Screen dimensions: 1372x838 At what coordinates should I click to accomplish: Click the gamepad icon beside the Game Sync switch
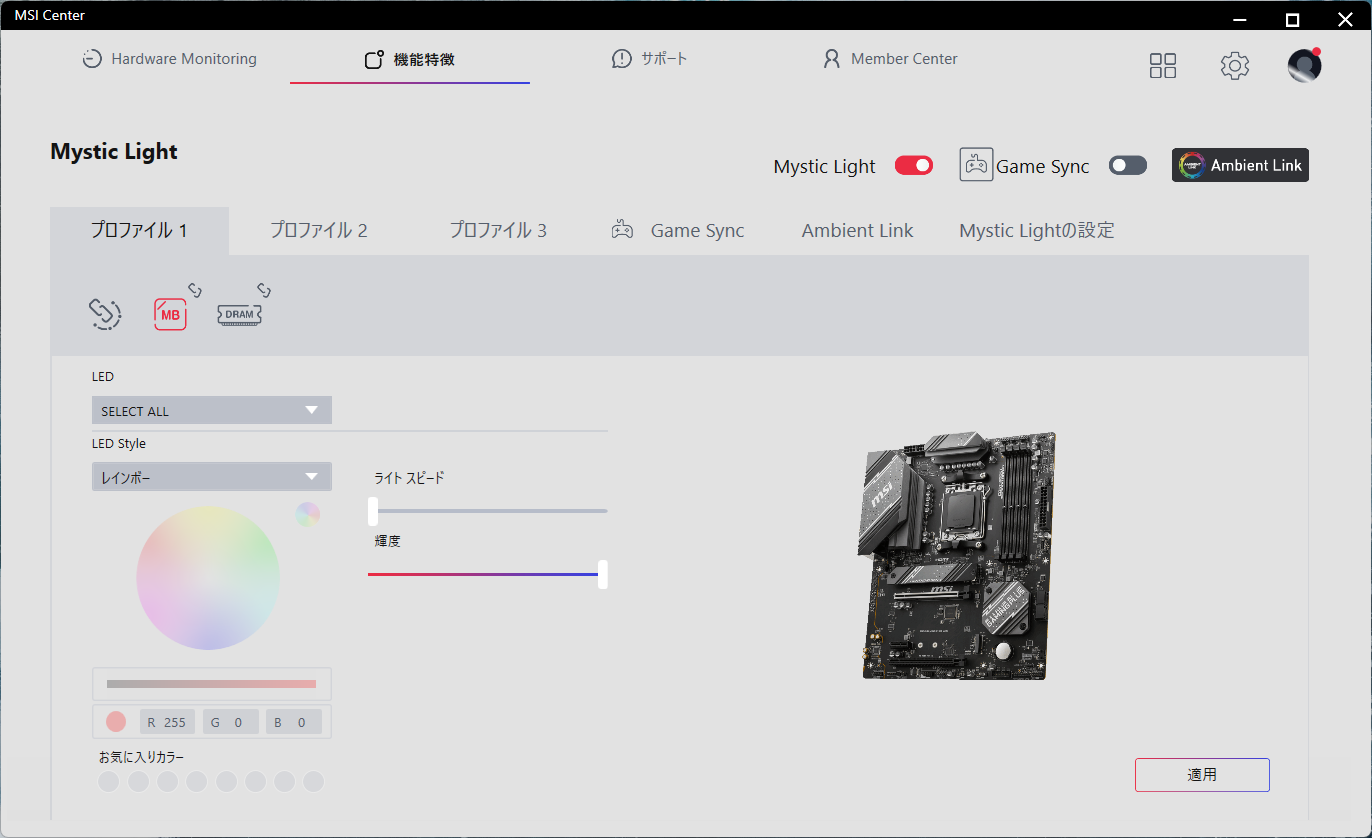pyautogui.click(x=976, y=164)
